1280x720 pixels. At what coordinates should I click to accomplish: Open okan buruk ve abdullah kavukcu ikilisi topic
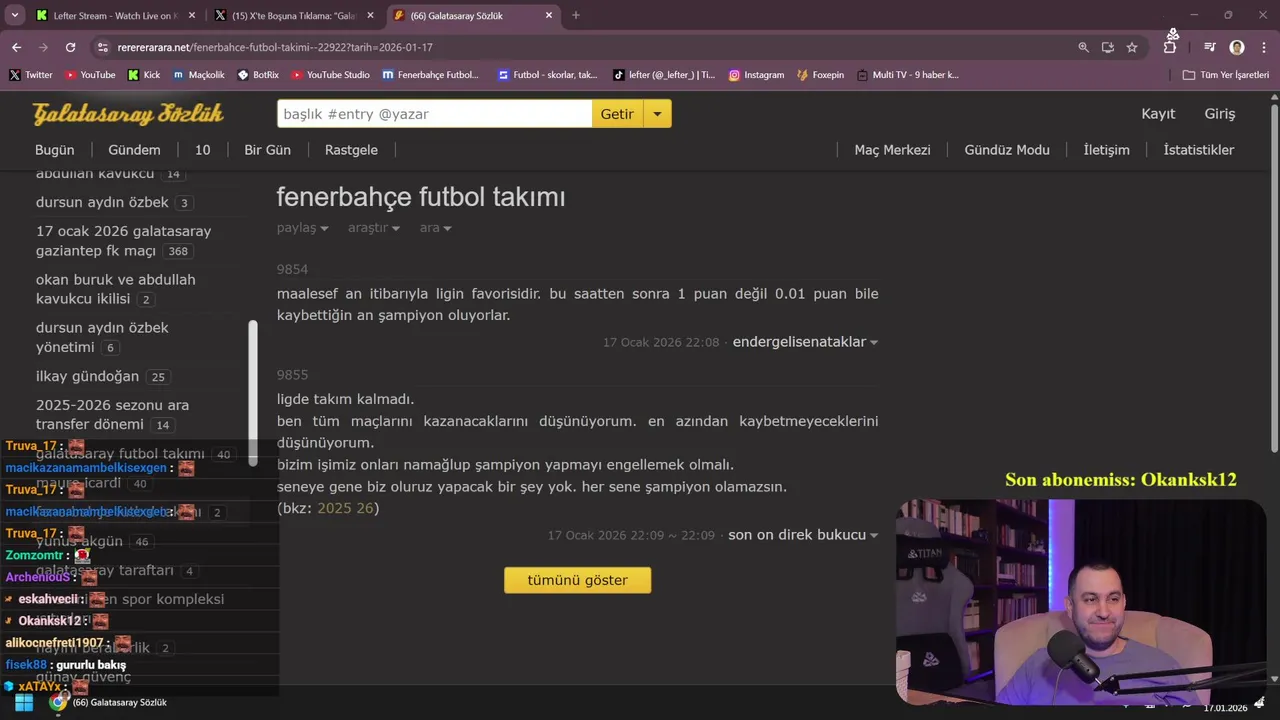(116, 289)
